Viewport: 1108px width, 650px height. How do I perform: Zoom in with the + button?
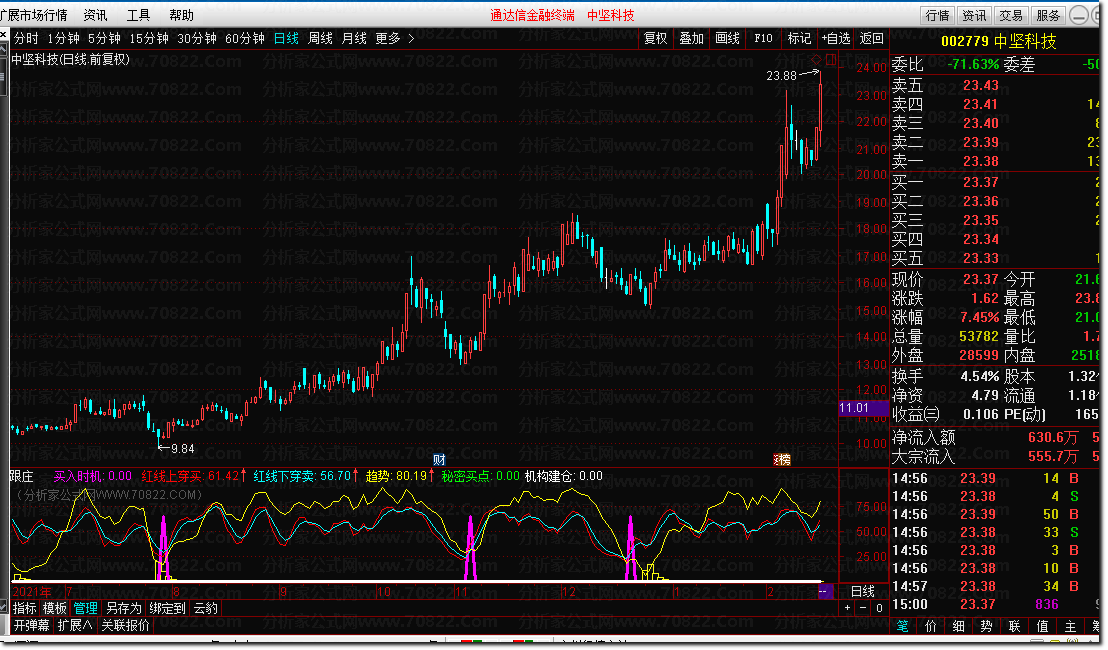click(847, 608)
